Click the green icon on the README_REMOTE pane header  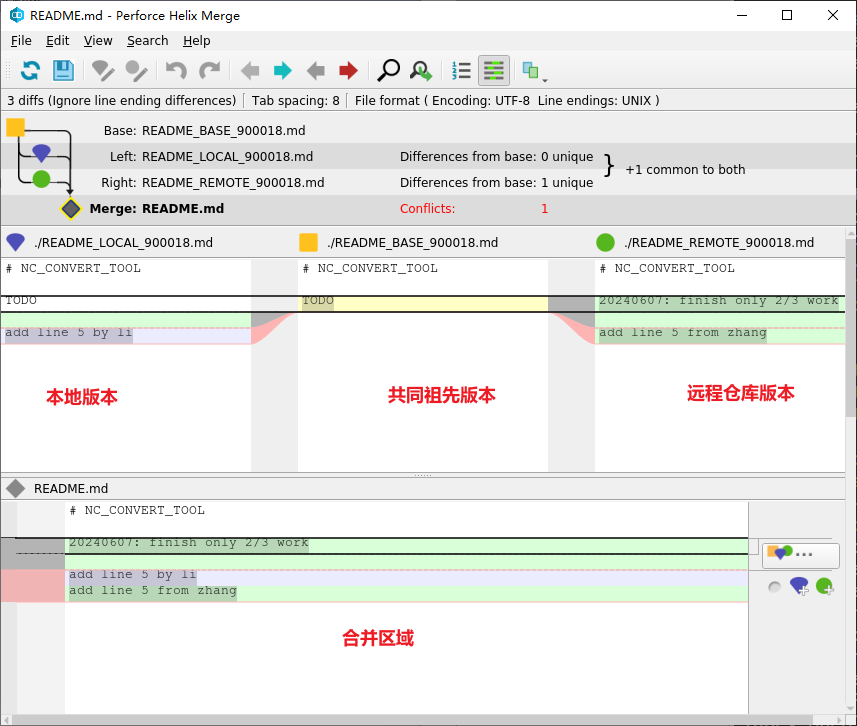point(606,242)
